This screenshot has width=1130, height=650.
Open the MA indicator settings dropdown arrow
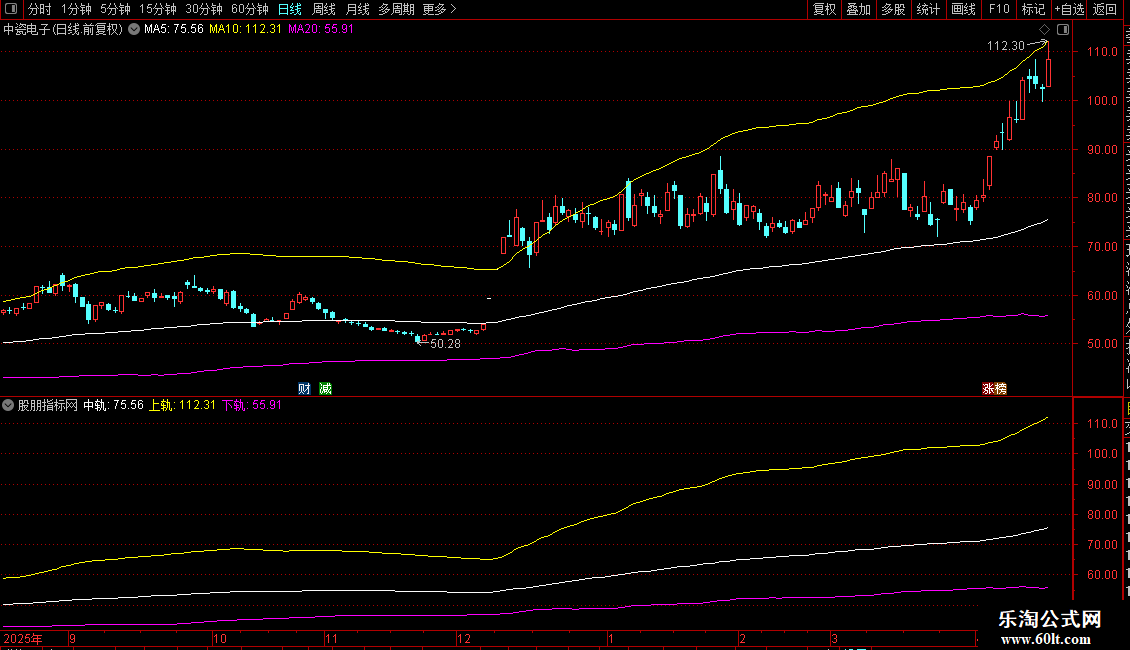[x=134, y=30]
